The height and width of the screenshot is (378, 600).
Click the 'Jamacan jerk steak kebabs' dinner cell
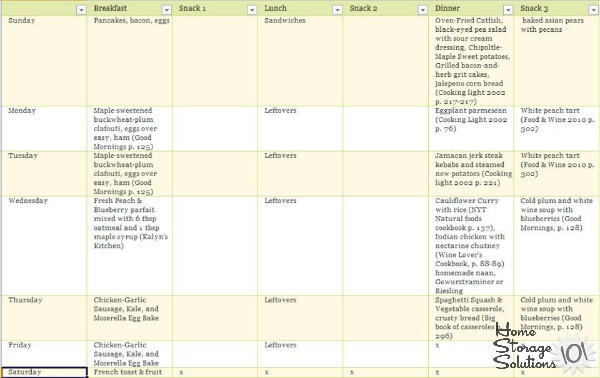pos(471,174)
